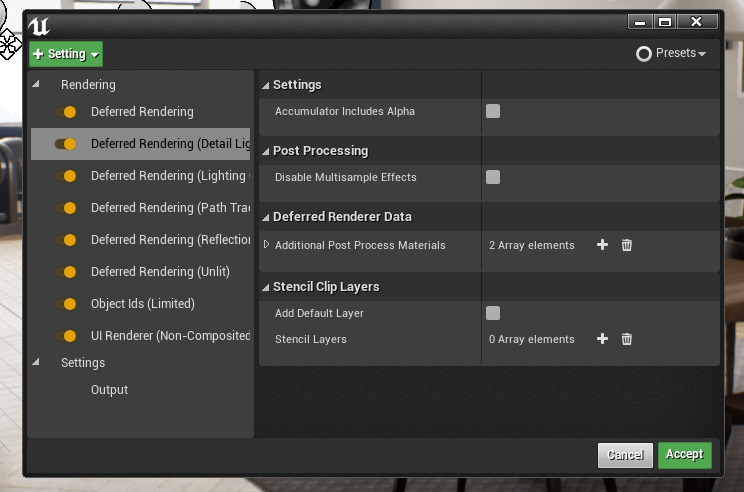This screenshot has width=744, height=492.
Task: Toggle the Deferred Rendering (Path Tracer) switch
Action: [x=66, y=208]
